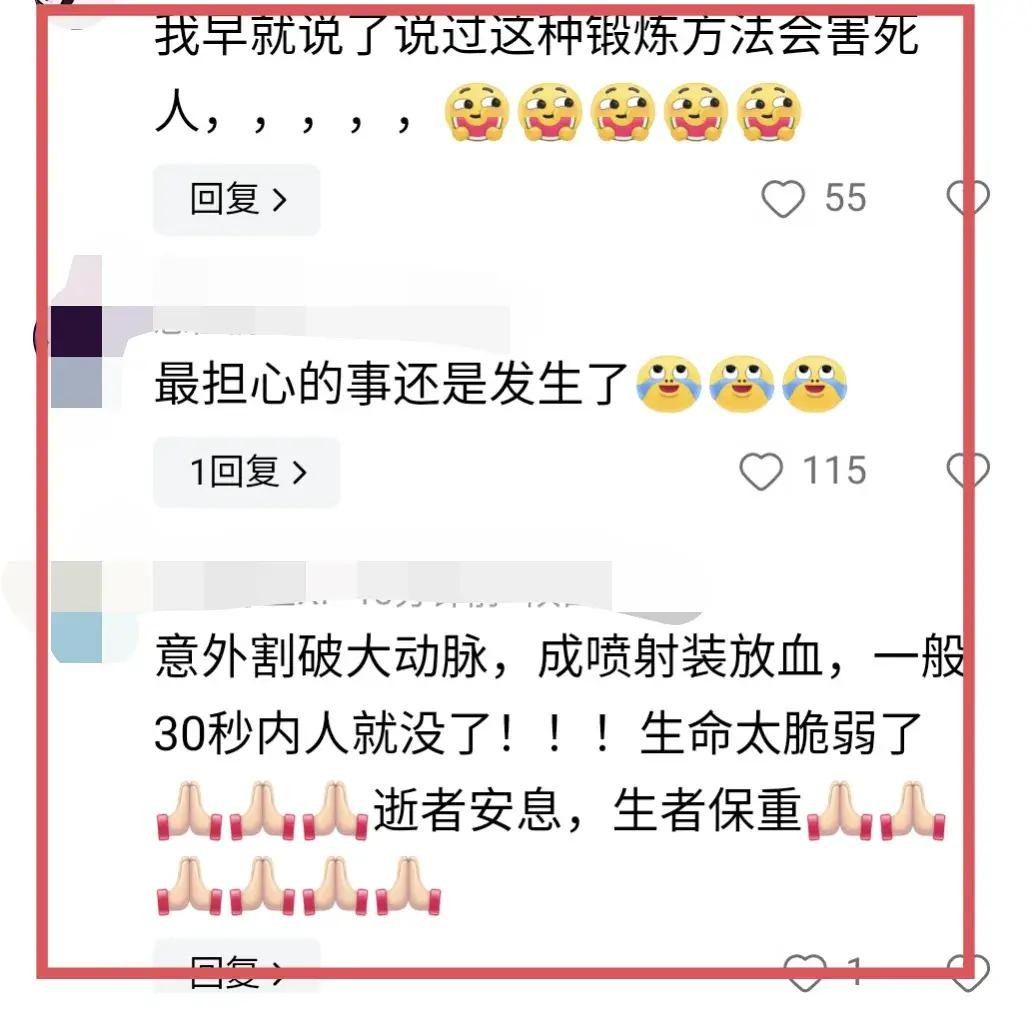This screenshot has width=1032, height=1012.
Task: Expand the 1回复 thread
Action: [247, 472]
